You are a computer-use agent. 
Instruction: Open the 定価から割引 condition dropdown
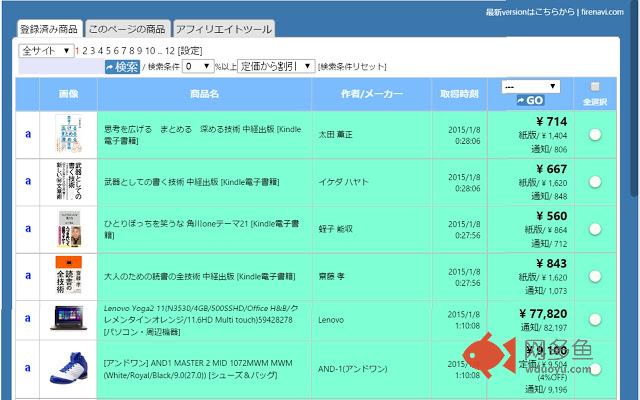276,66
